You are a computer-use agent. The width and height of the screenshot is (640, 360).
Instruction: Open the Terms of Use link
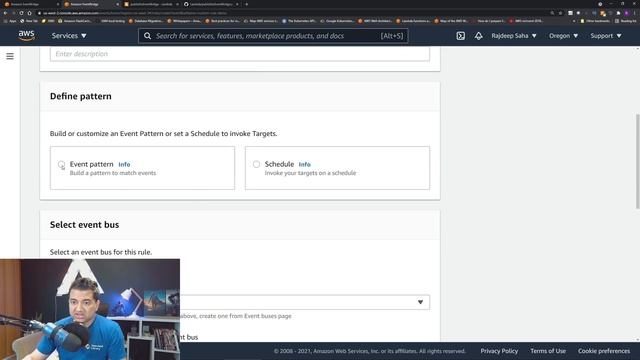click(548, 351)
